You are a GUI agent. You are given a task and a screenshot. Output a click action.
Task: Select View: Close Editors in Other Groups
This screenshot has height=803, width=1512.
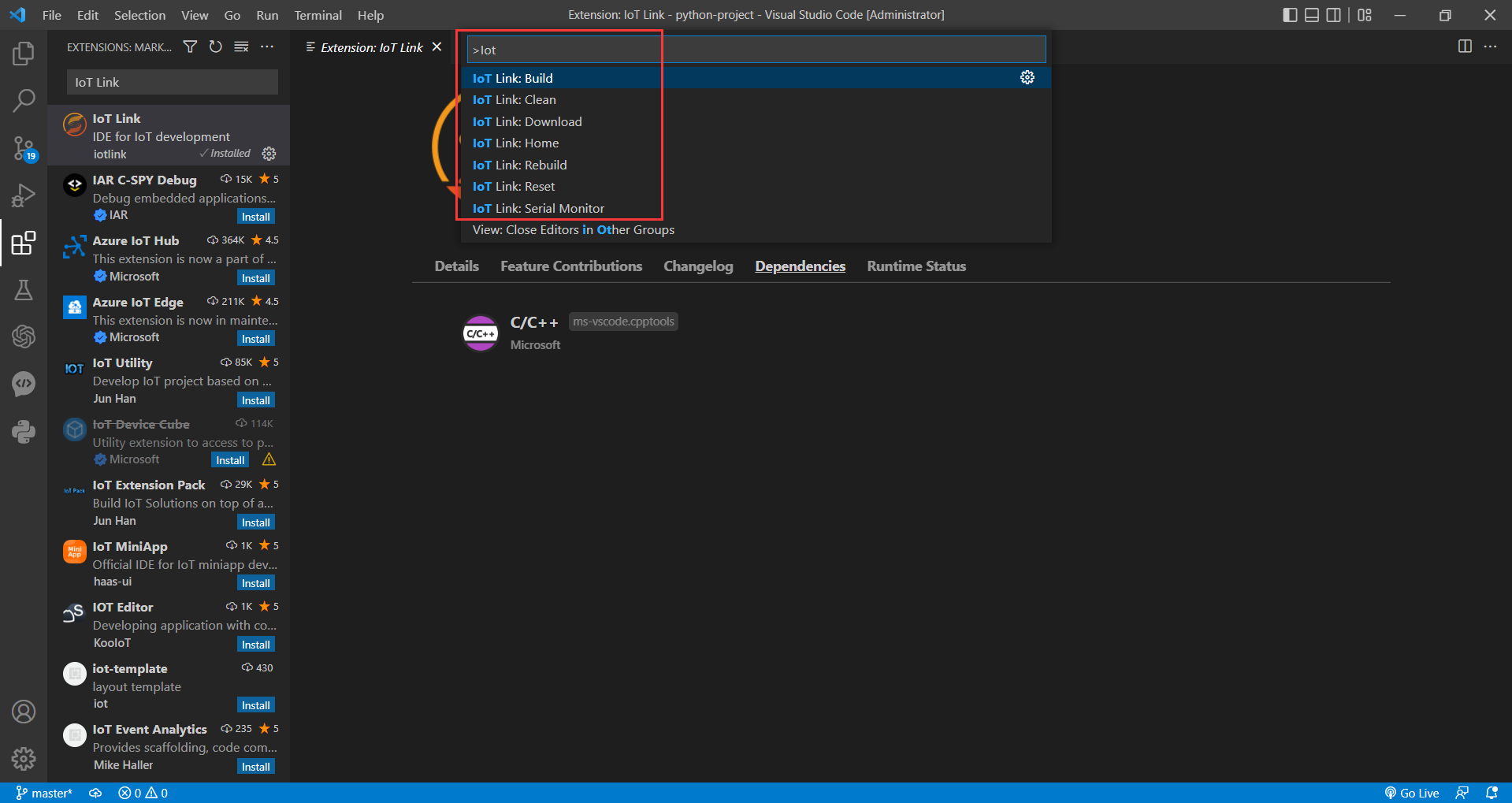click(x=756, y=229)
